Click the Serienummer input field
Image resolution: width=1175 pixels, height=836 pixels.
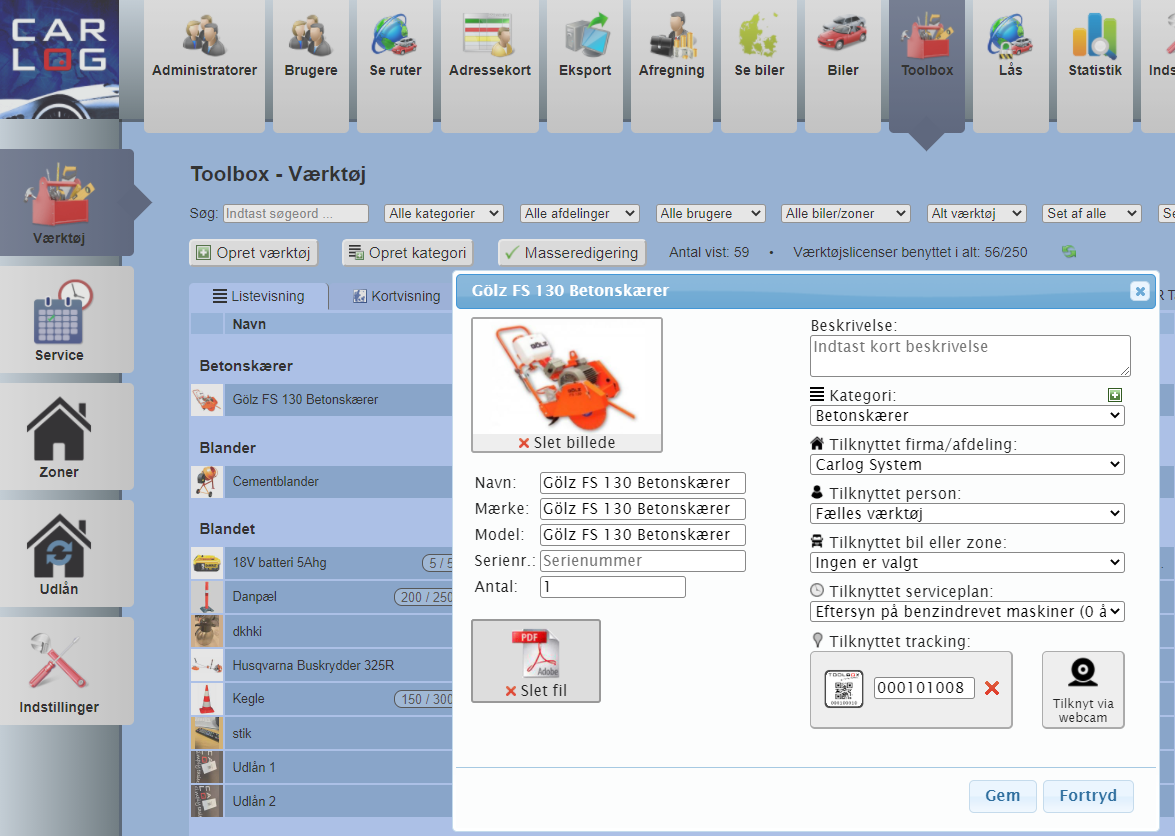pos(643,561)
